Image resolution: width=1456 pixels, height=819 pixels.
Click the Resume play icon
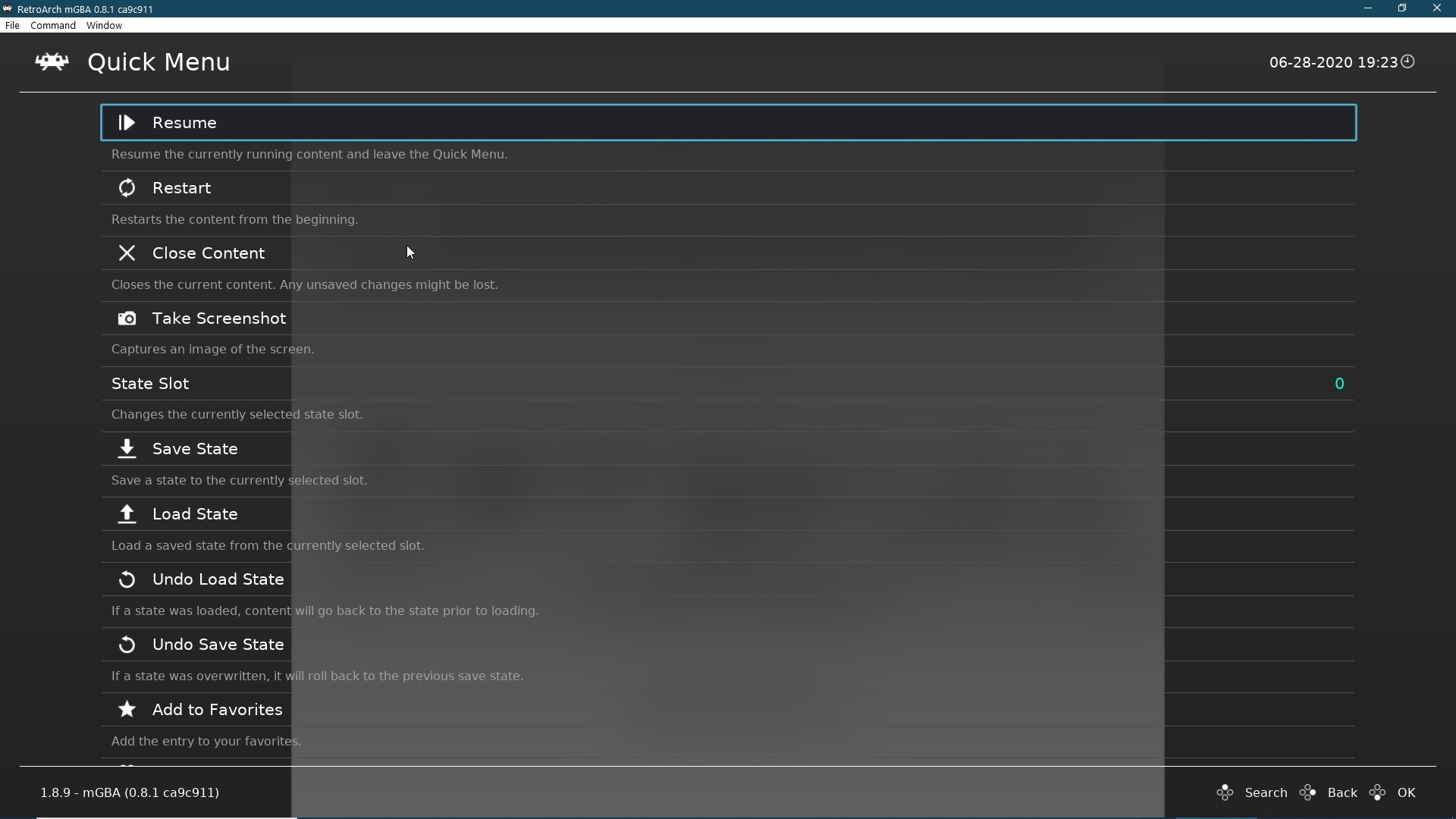pyautogui.click(x=126, y=122)
